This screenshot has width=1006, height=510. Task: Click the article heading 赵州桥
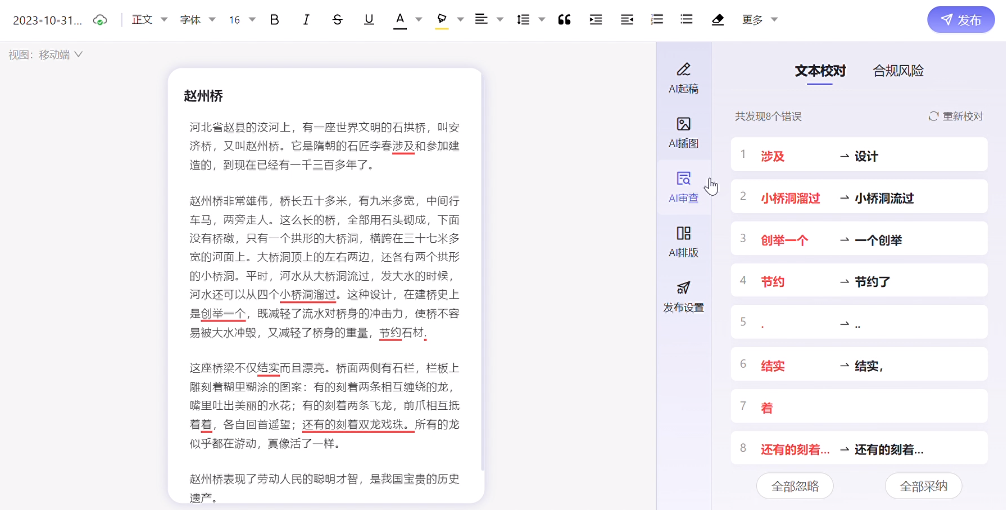click(x=203, y=96)
